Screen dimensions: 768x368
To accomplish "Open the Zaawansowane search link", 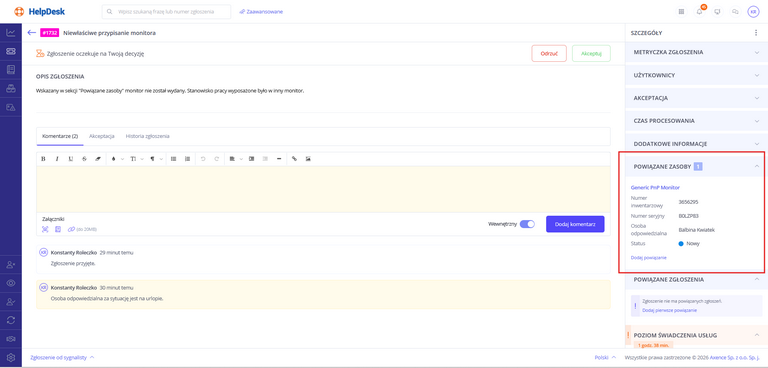I will coord(261,12).
